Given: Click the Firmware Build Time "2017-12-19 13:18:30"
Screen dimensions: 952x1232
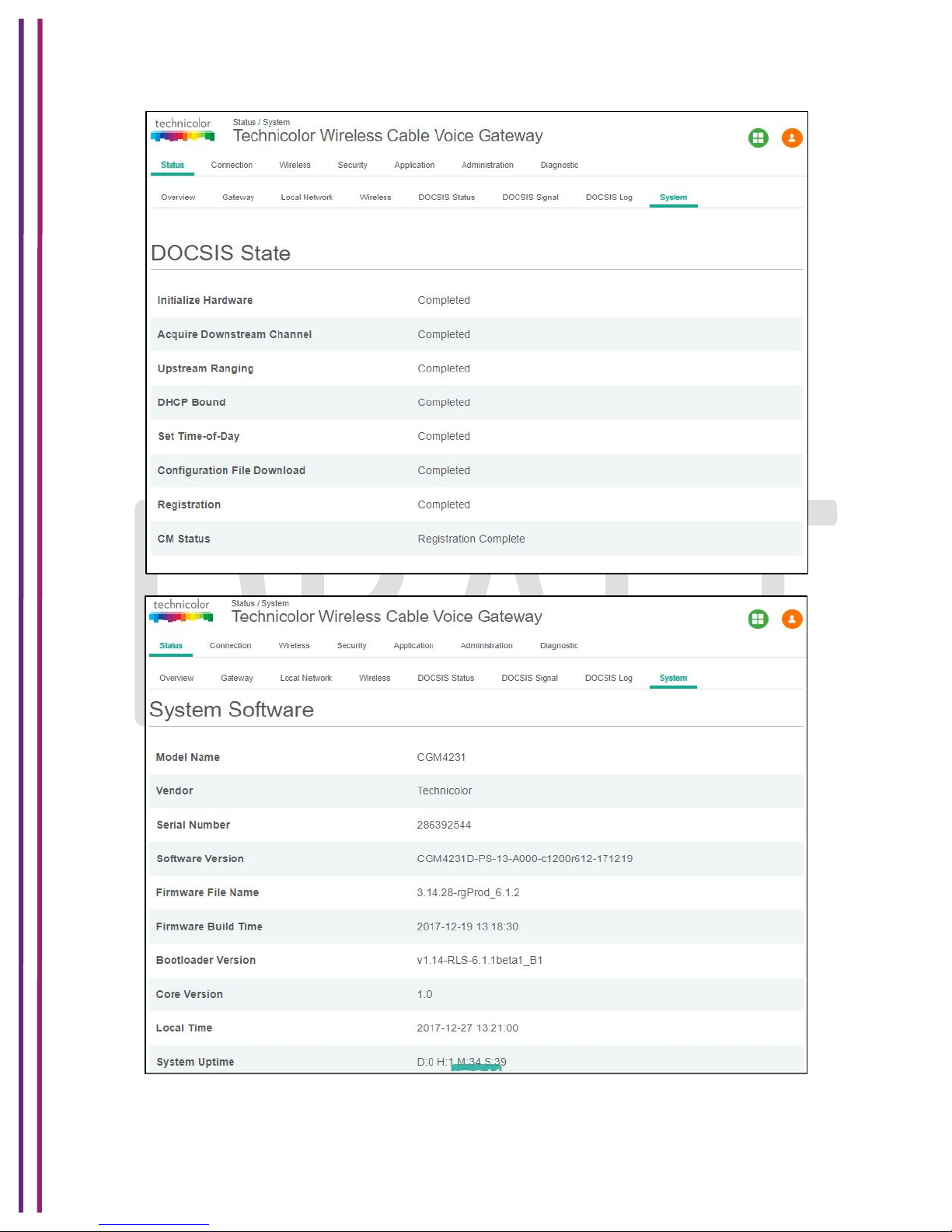Looking at the screenshot, I should coord(467,927).
